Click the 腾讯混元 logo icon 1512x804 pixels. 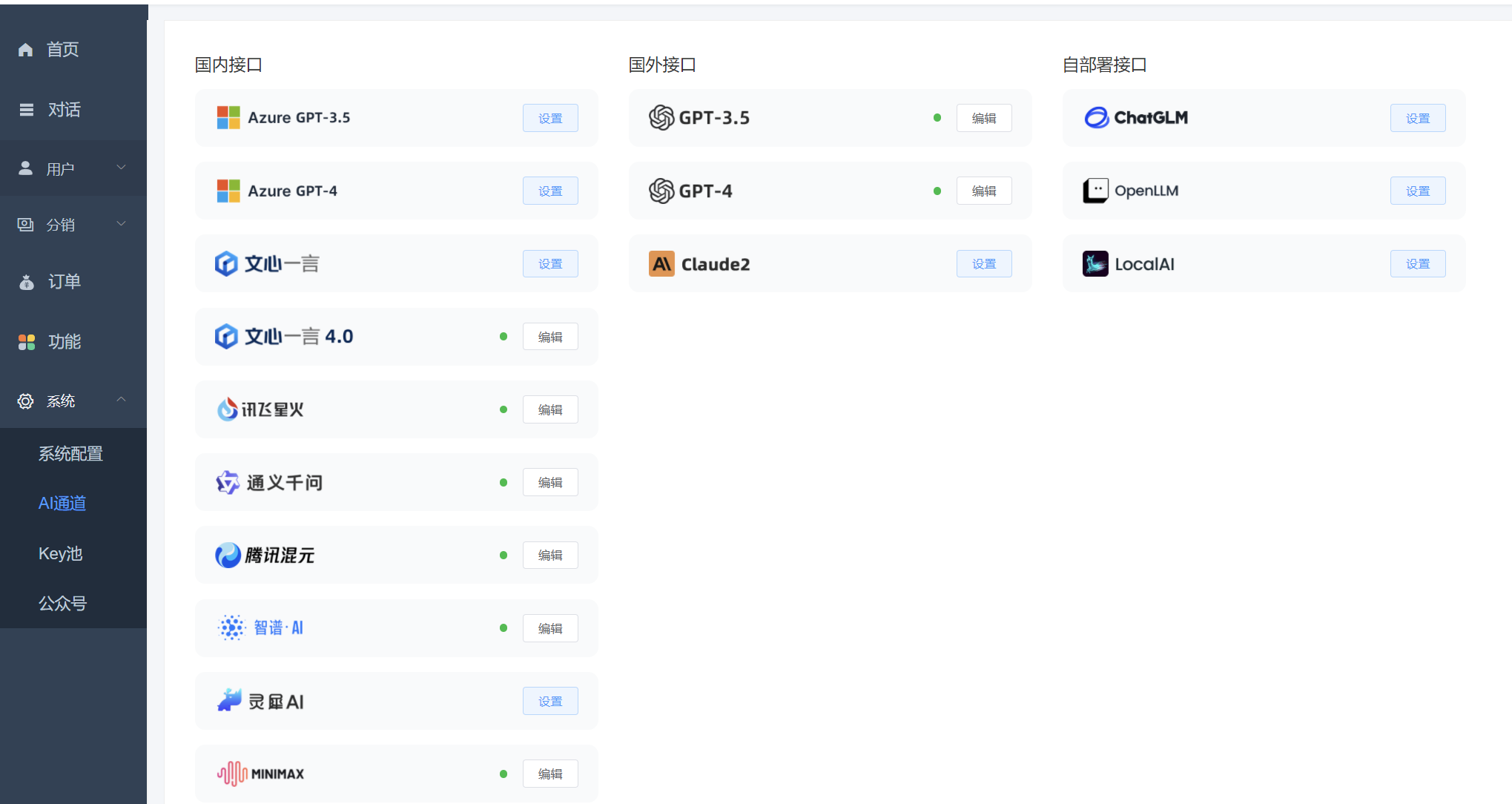[228, 555]
